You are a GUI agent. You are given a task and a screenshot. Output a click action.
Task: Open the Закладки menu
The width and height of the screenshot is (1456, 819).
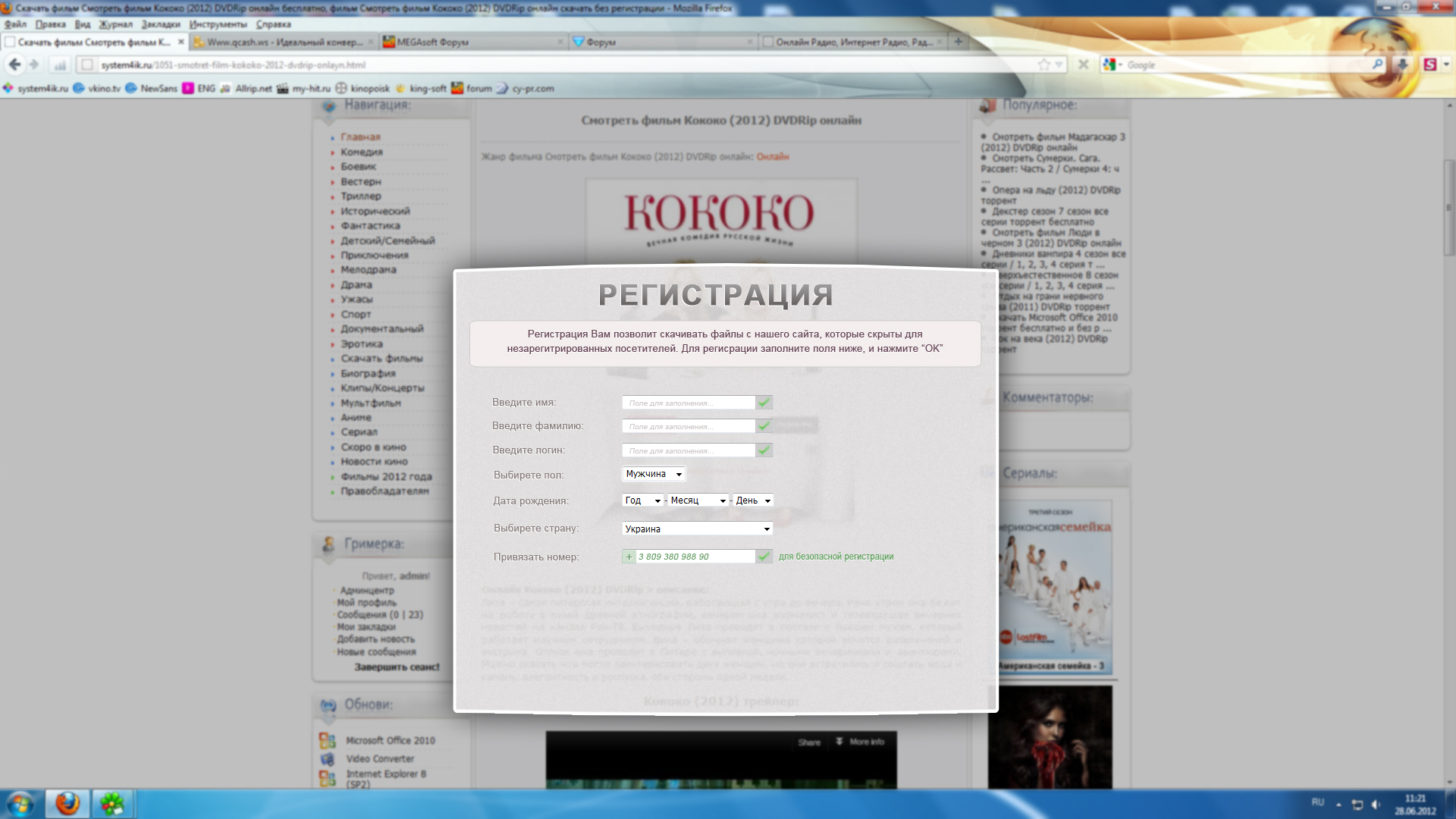pos(161,24)
